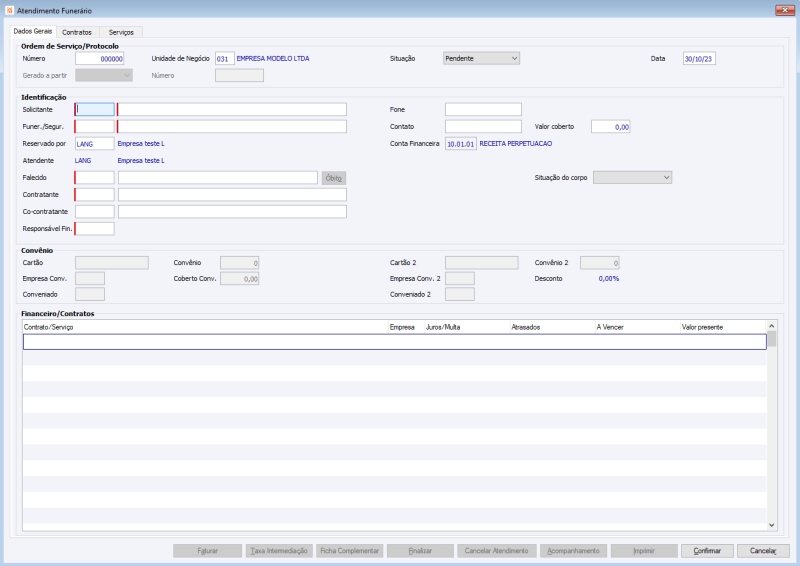
Task: Click the disabled Número field beside Gerado a partir
Action: pos(239,76)
